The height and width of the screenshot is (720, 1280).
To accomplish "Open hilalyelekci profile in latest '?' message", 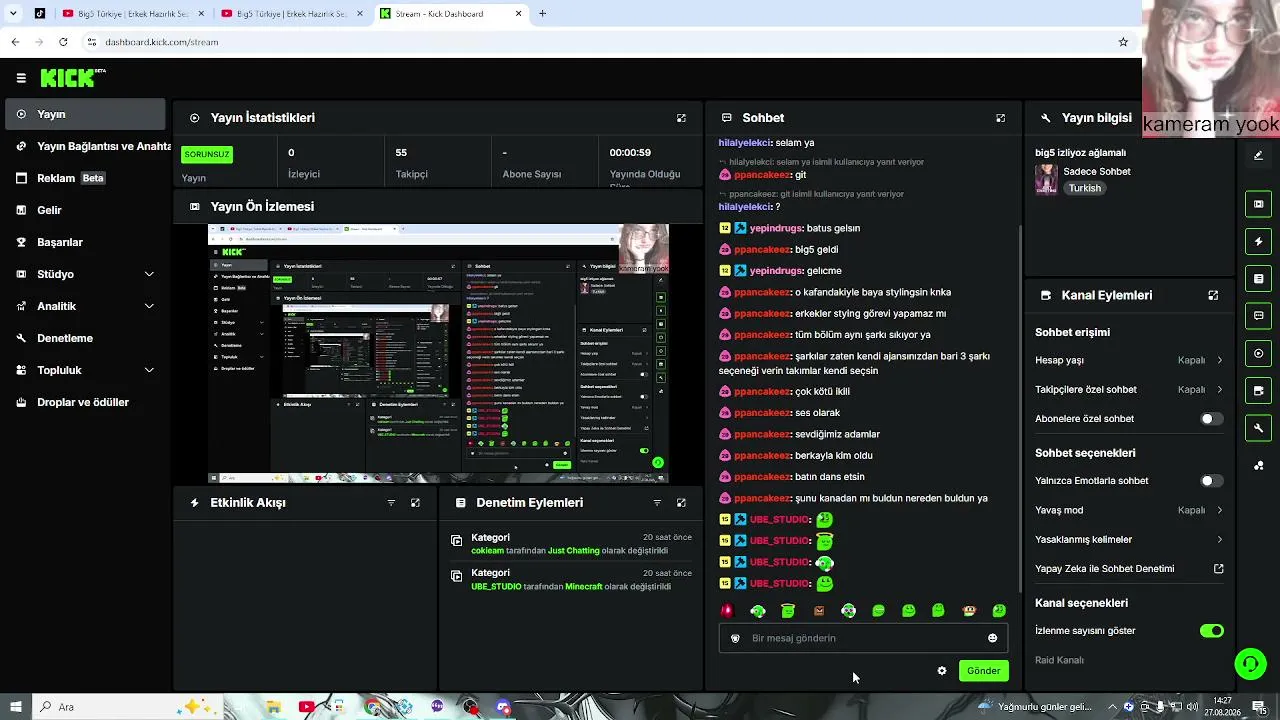I will point(745,207).
